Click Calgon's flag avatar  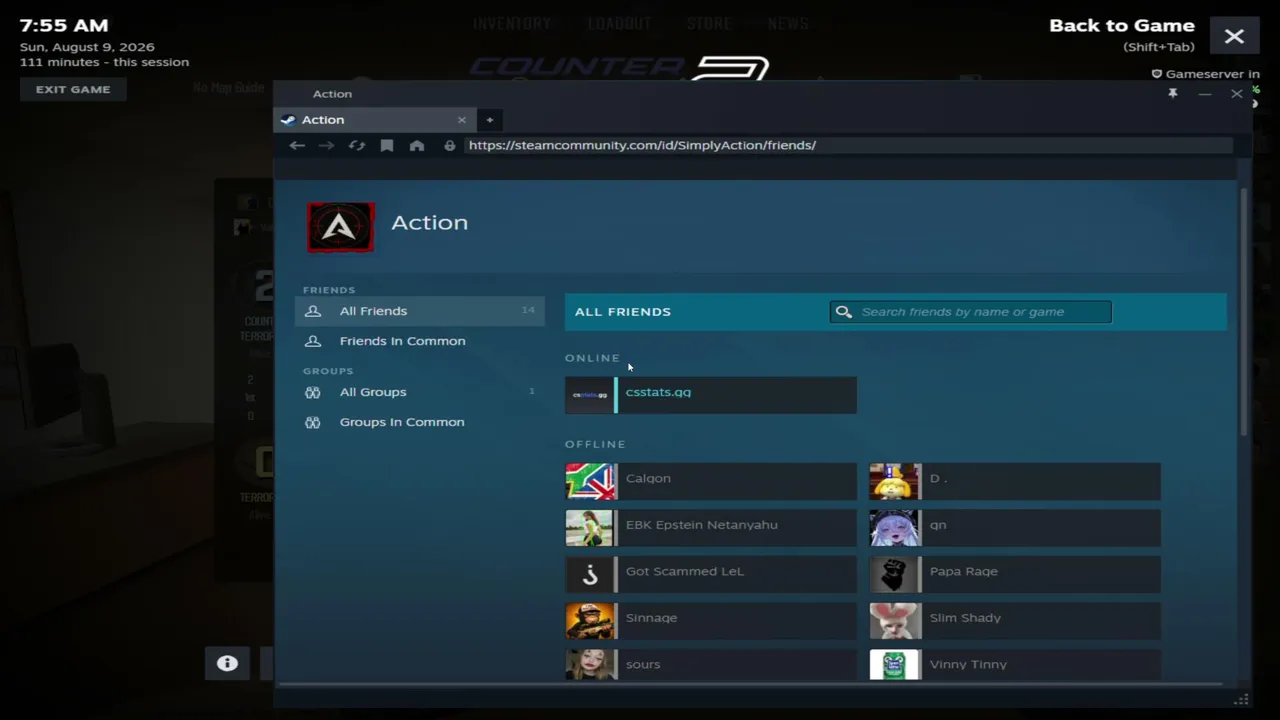click(590, 481)
